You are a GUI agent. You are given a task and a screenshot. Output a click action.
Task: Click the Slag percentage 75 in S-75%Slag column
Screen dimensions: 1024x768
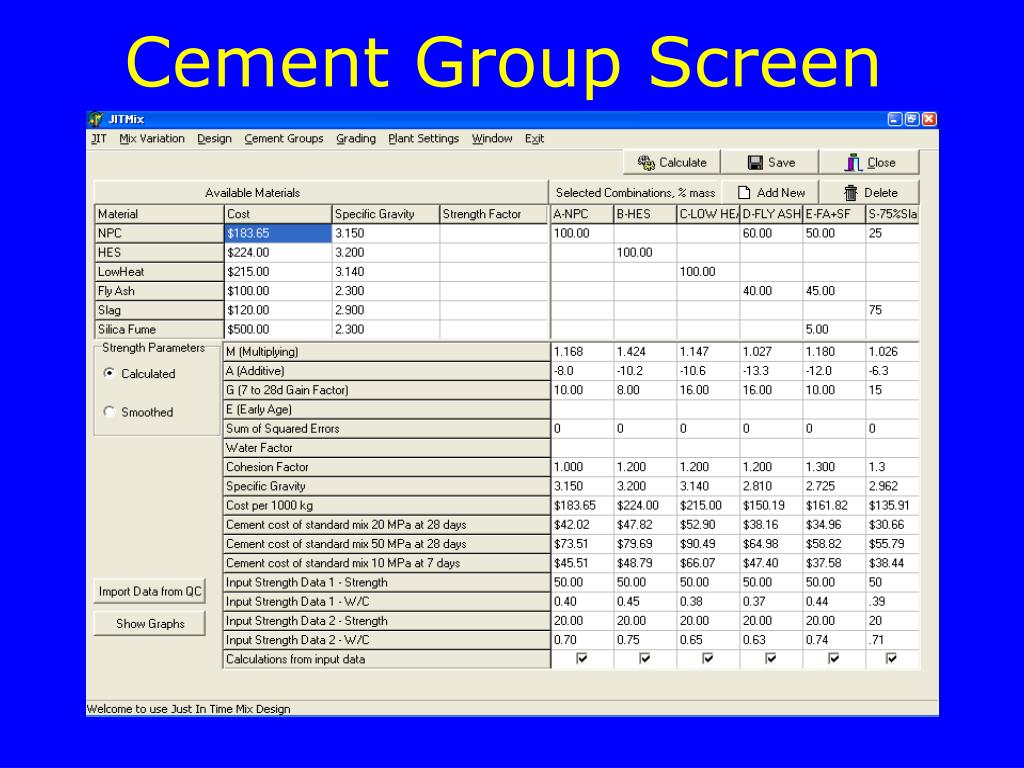(892, 310)
